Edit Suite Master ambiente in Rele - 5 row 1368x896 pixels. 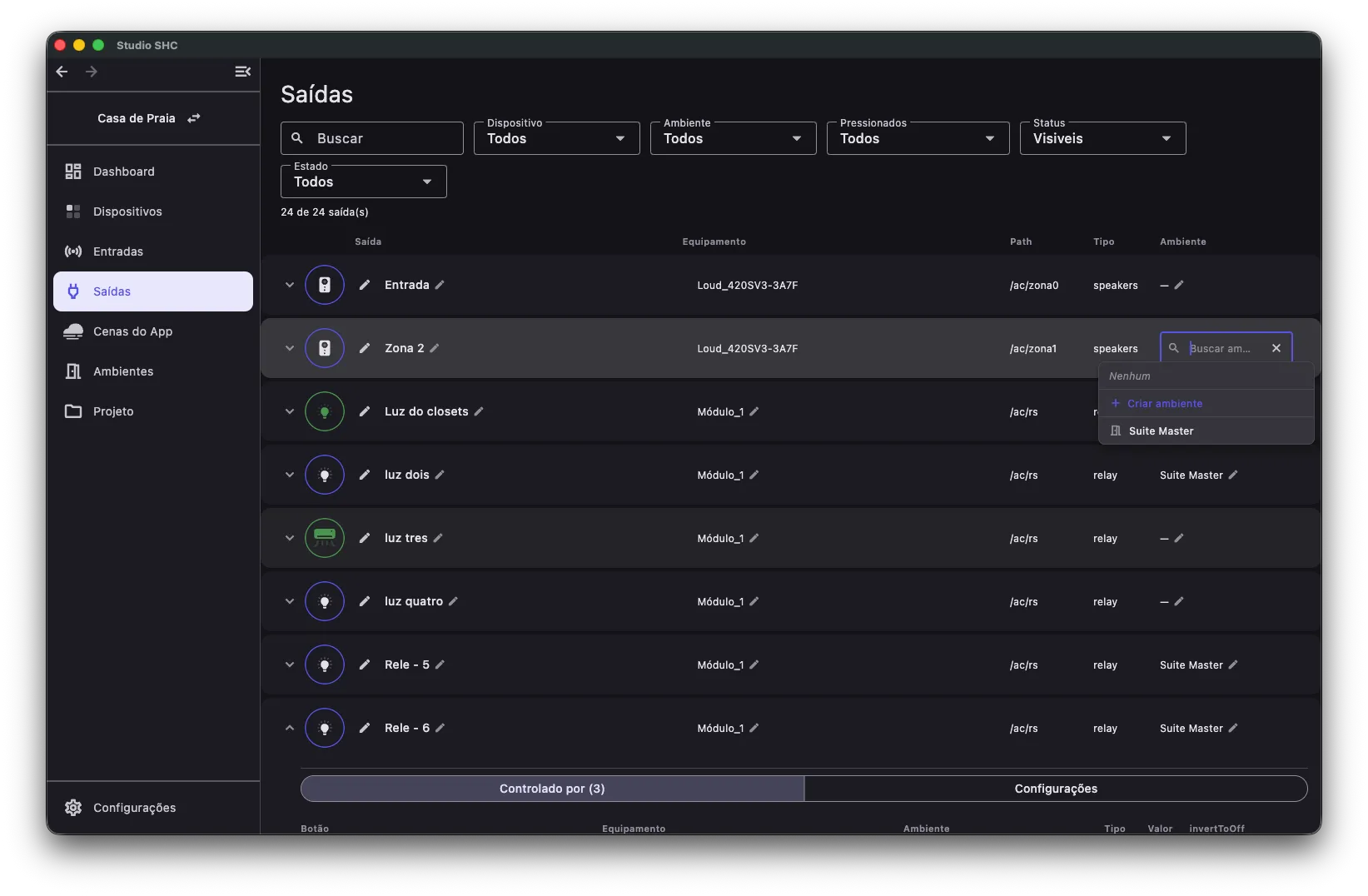[x=1233, y=665]
